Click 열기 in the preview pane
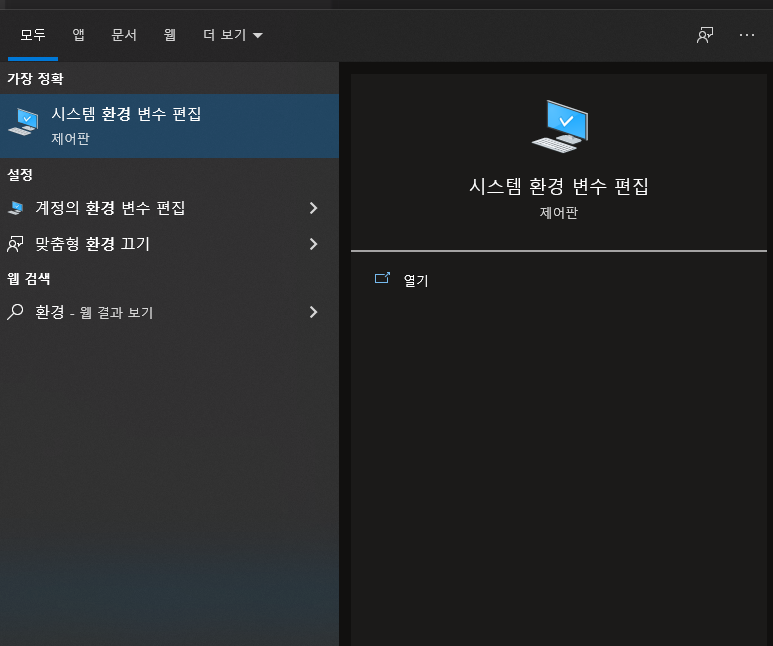 tap(416, 281)
